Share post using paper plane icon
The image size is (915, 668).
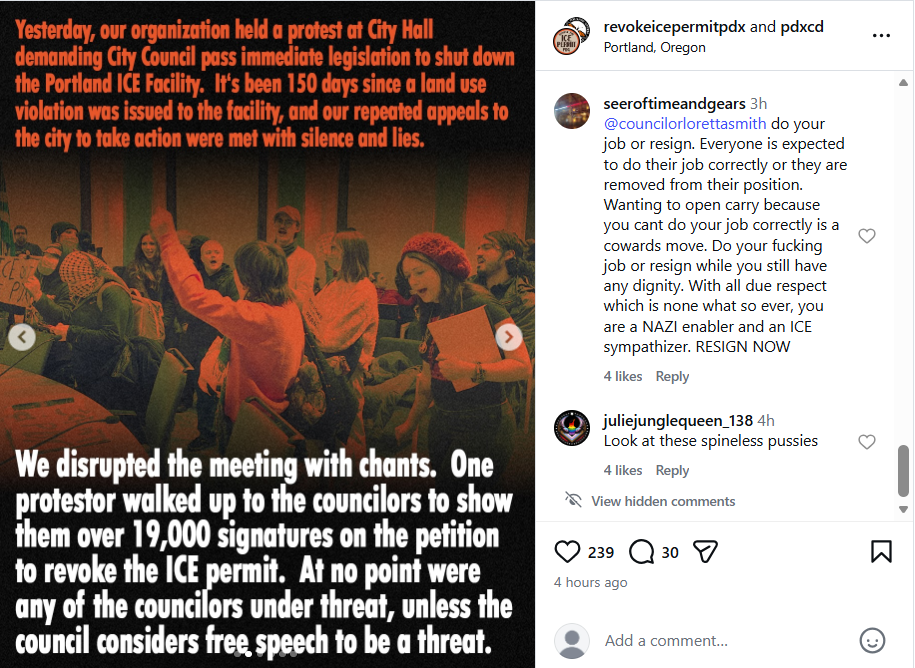(705, 552)
